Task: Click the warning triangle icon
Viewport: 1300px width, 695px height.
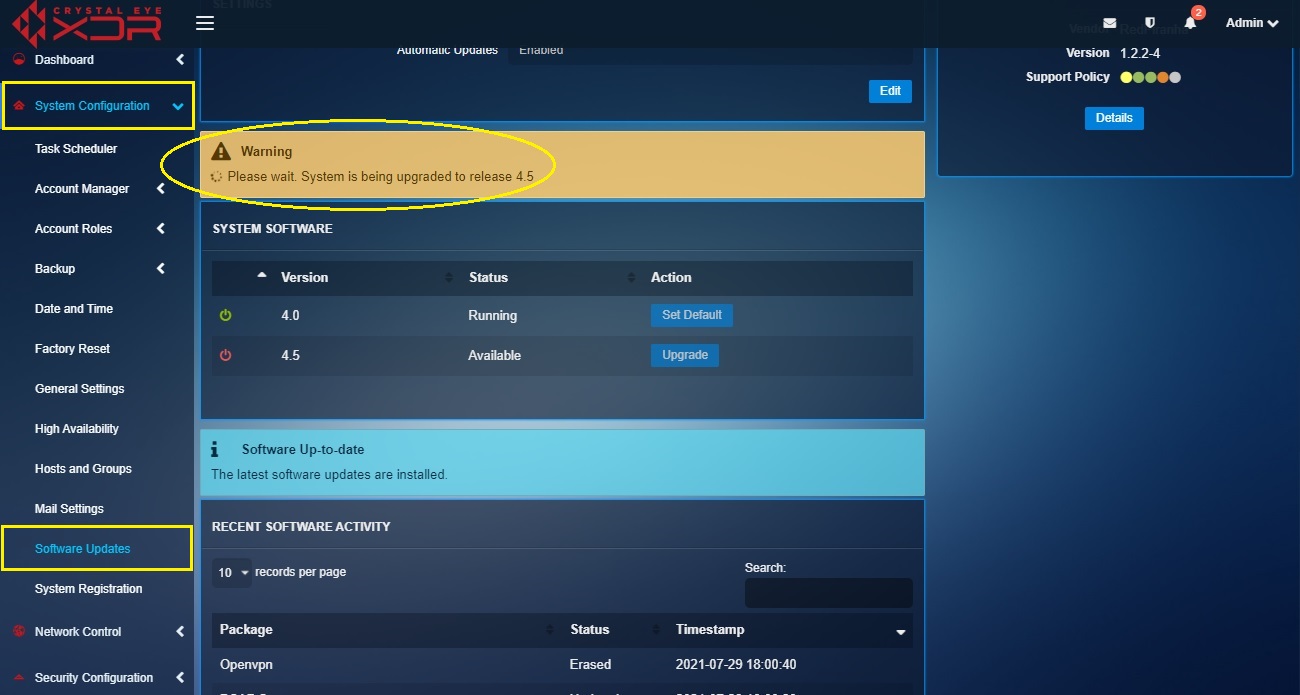Action: click(221, 151)
